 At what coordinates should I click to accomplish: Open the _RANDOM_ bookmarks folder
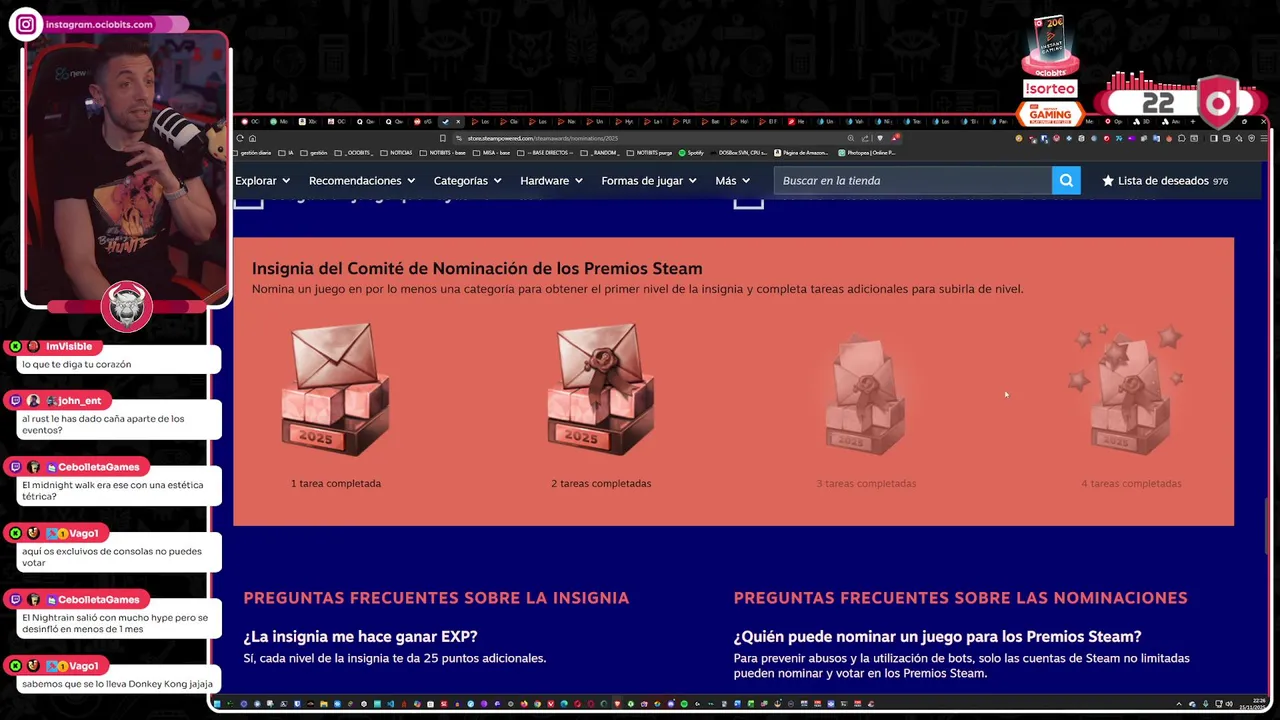(x=600, y=153)
